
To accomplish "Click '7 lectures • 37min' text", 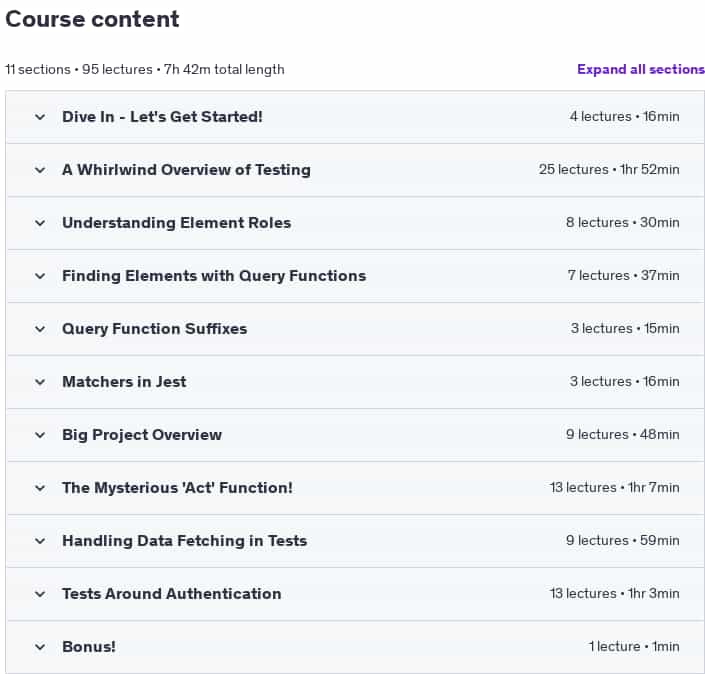I will pos(624,276).
